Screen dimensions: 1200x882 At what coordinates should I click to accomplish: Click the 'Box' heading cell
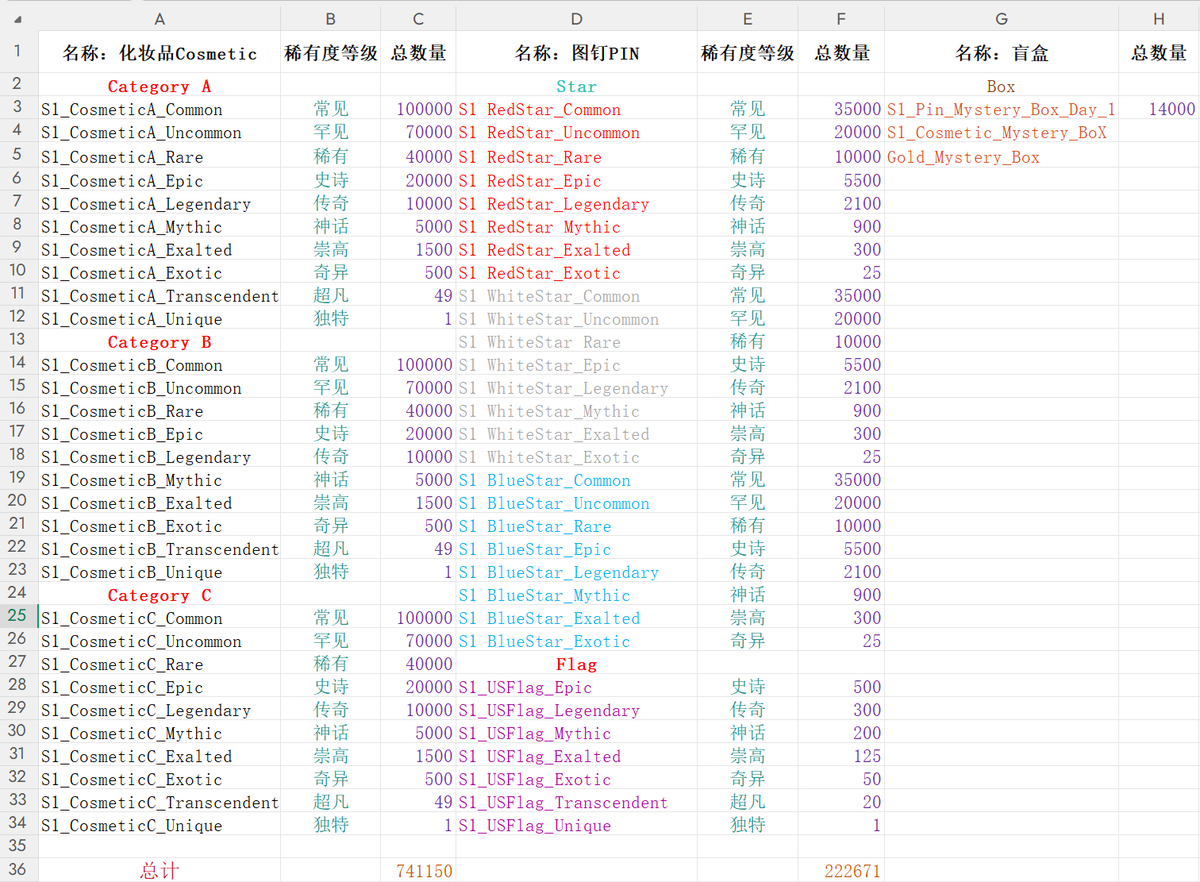(1001, 87)
